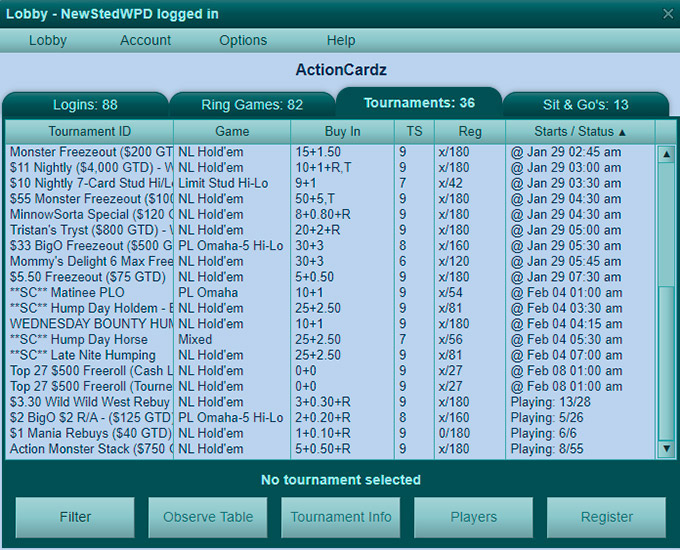The image size is (680, 550).
Task: Select the **SC** Matinee PLO row
Action: tap(330, 292)
